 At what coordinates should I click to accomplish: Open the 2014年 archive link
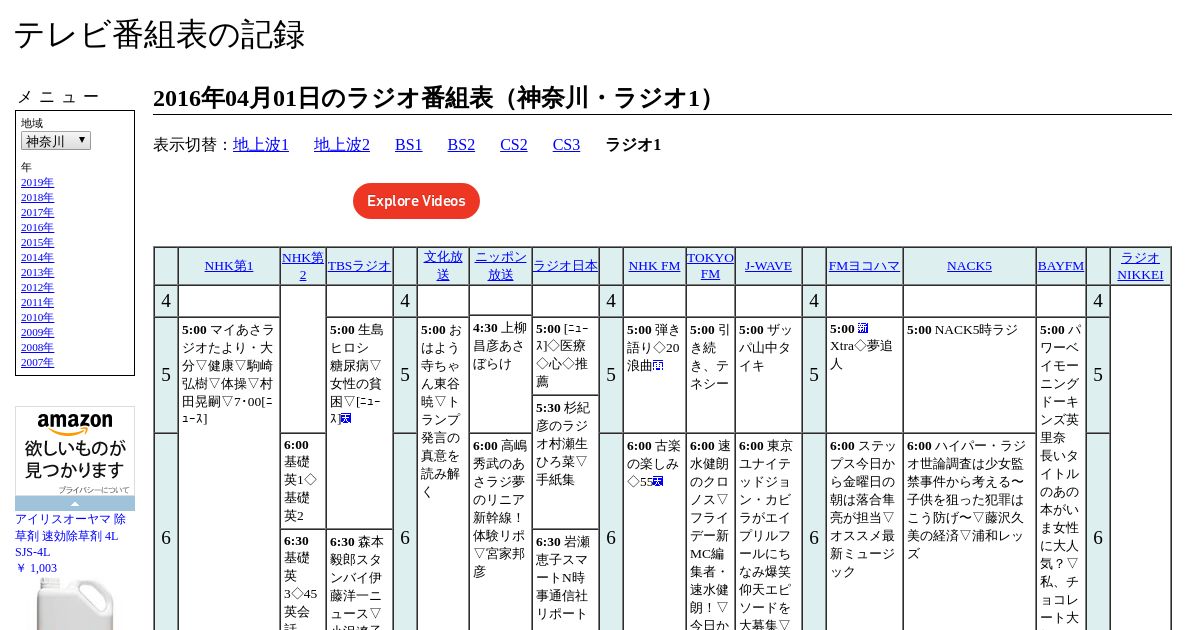pos(37,258)
